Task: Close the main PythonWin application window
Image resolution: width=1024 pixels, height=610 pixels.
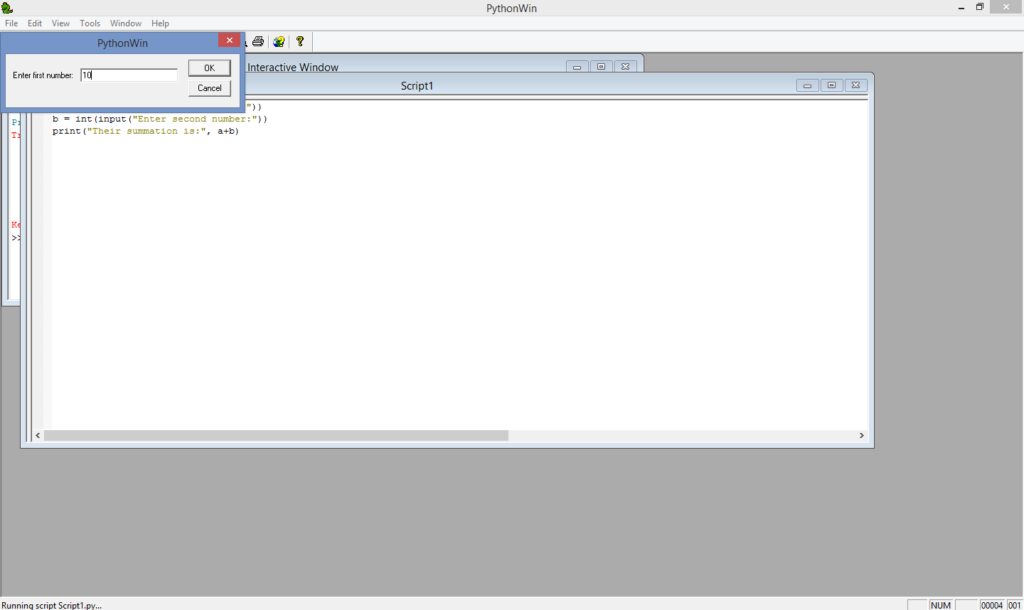Action: click(x=1006, y=7)
